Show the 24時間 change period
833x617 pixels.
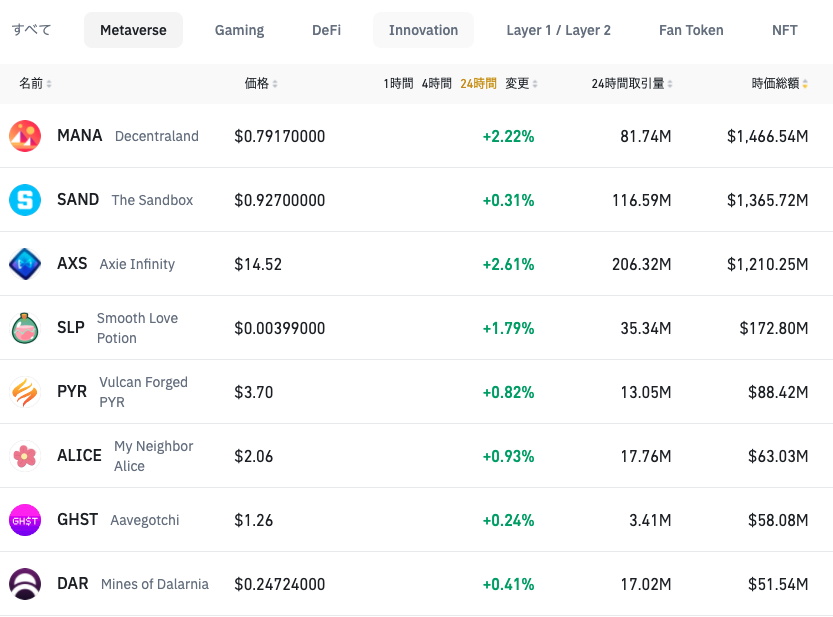click(x=478, y=83)
